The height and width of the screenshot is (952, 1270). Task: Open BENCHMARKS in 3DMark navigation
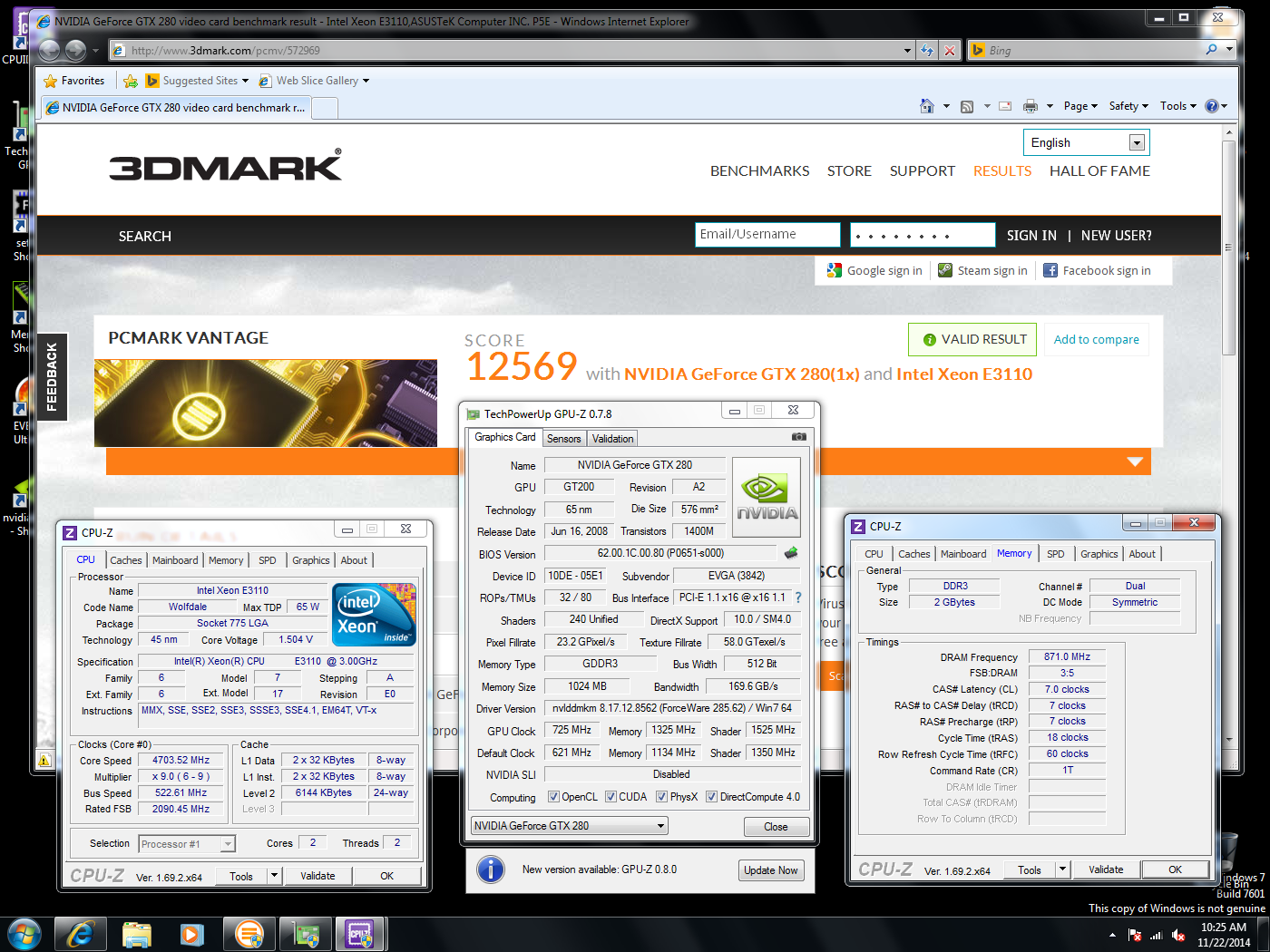point(760,170)
